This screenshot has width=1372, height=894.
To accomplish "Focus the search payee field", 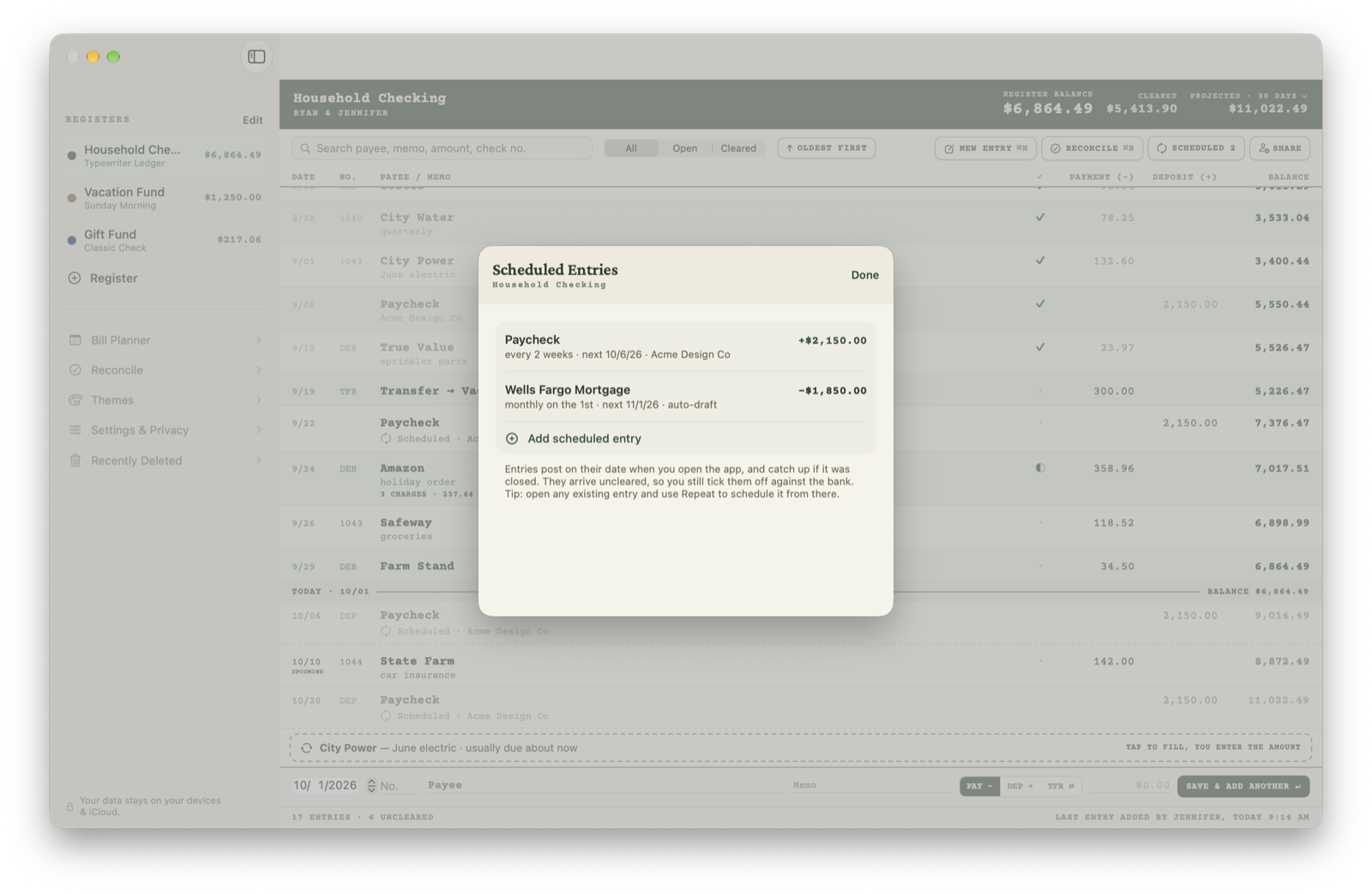I will 442,148.
